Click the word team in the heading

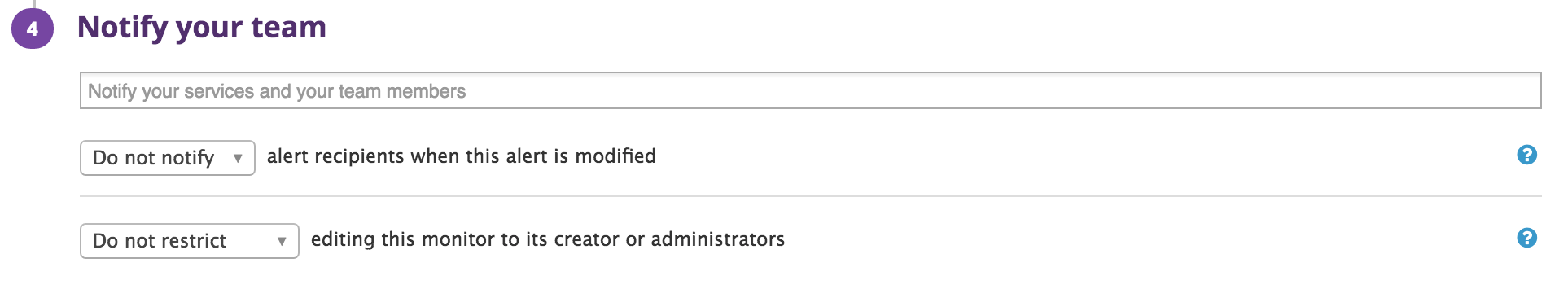pyautogui.click(x=288, y=28)
